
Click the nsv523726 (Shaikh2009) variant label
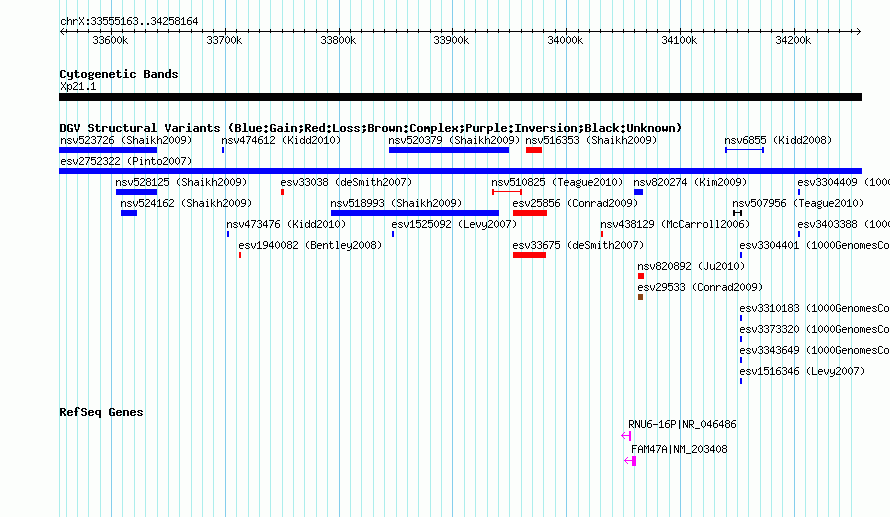tap(126, 140)
